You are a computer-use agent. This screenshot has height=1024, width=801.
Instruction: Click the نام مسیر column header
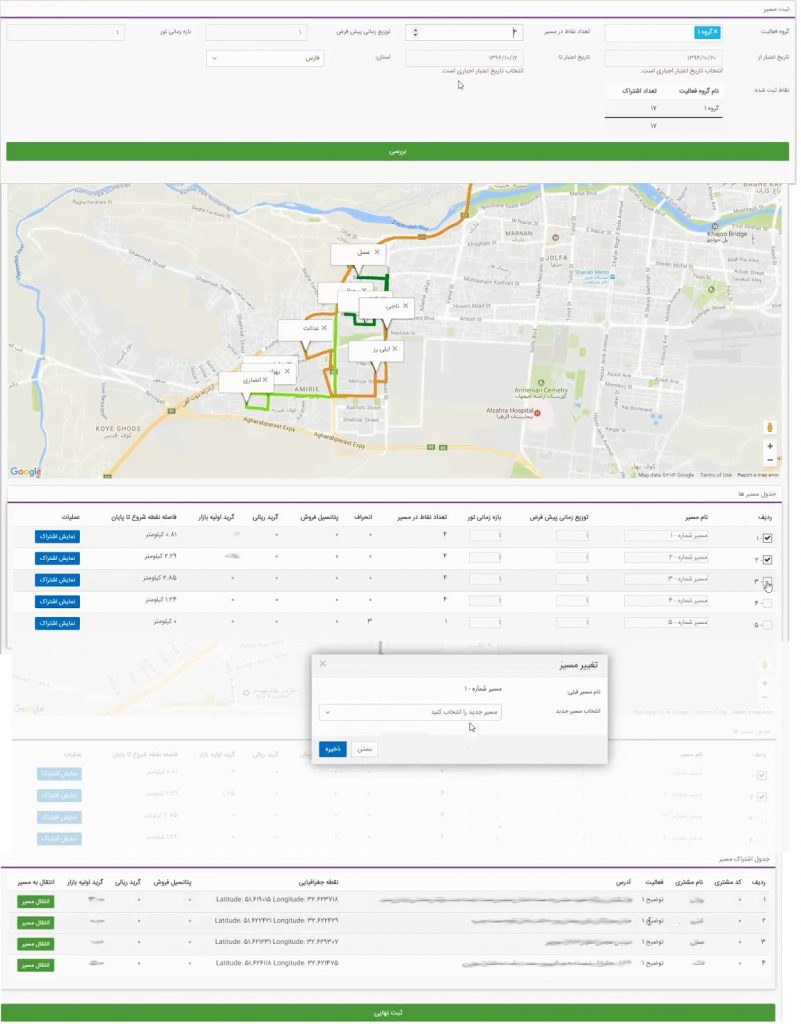click(x=697, y=517)
